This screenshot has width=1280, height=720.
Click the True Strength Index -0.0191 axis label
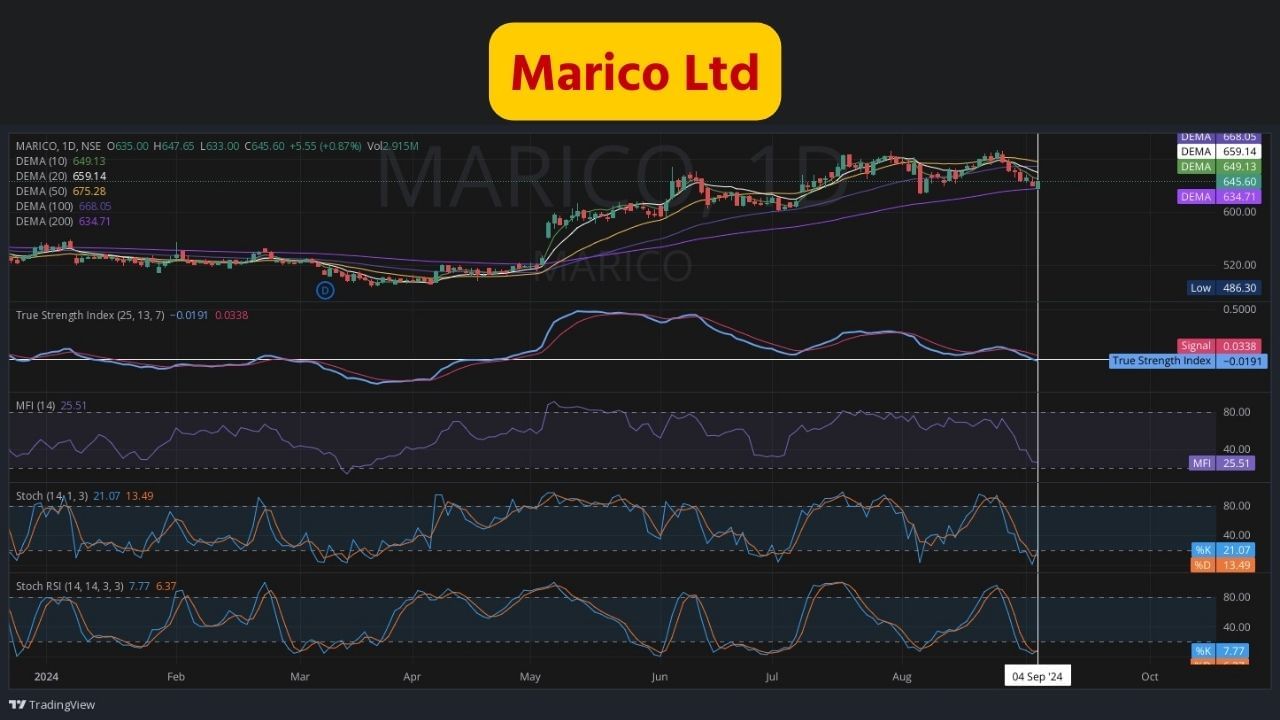coord(1188,361)
